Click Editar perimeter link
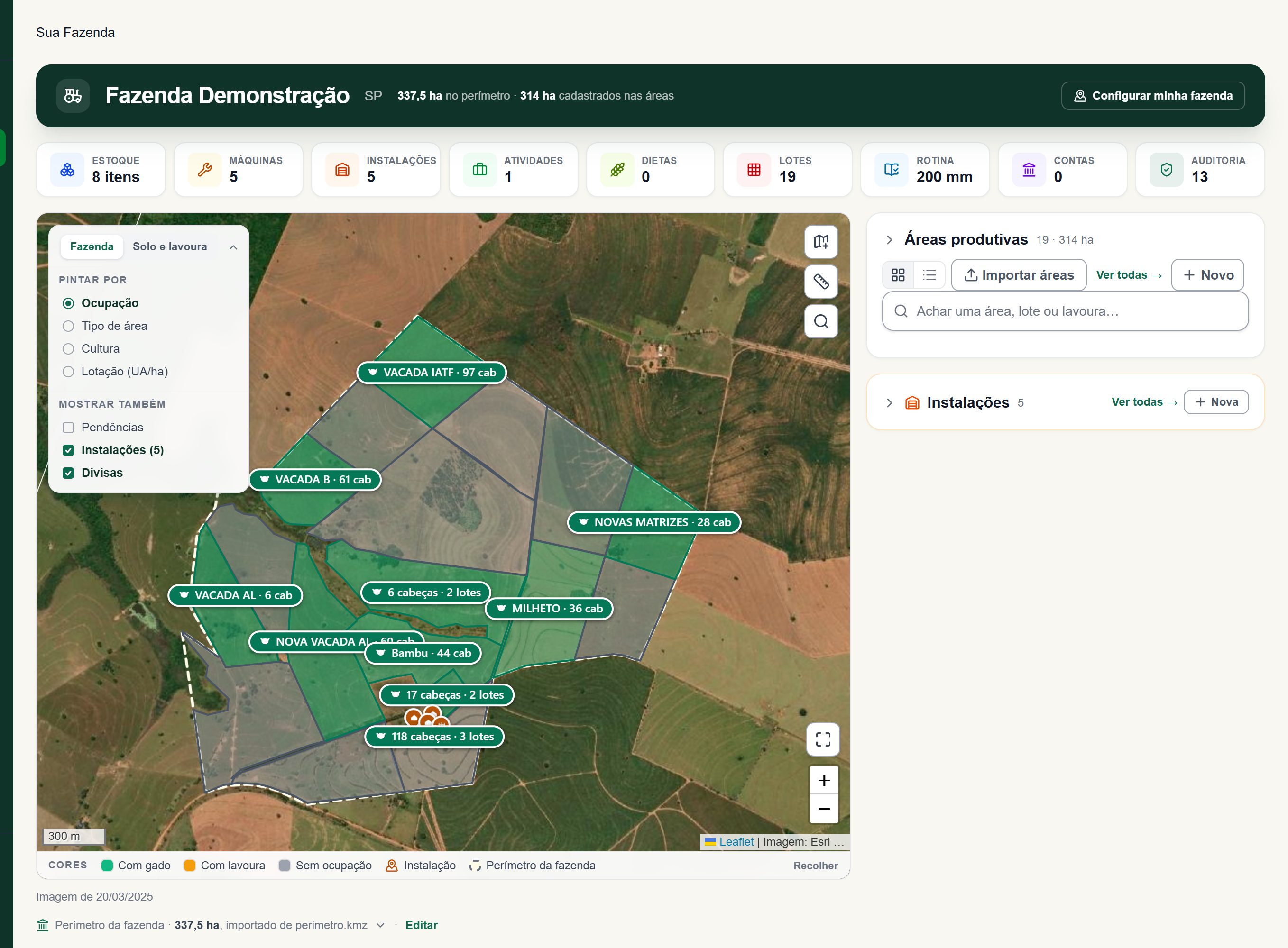Image resolution: width=1288 pixels, height=948 pixels. pos(421,926)
